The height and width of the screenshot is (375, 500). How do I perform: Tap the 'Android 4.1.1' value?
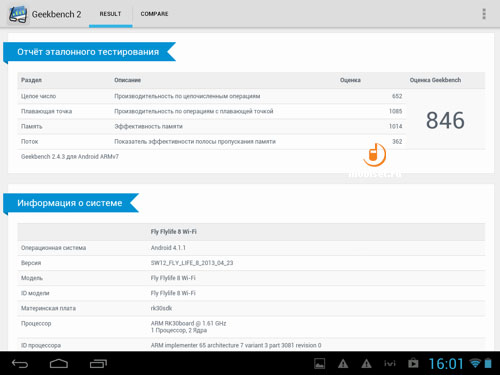coord(168,248)
